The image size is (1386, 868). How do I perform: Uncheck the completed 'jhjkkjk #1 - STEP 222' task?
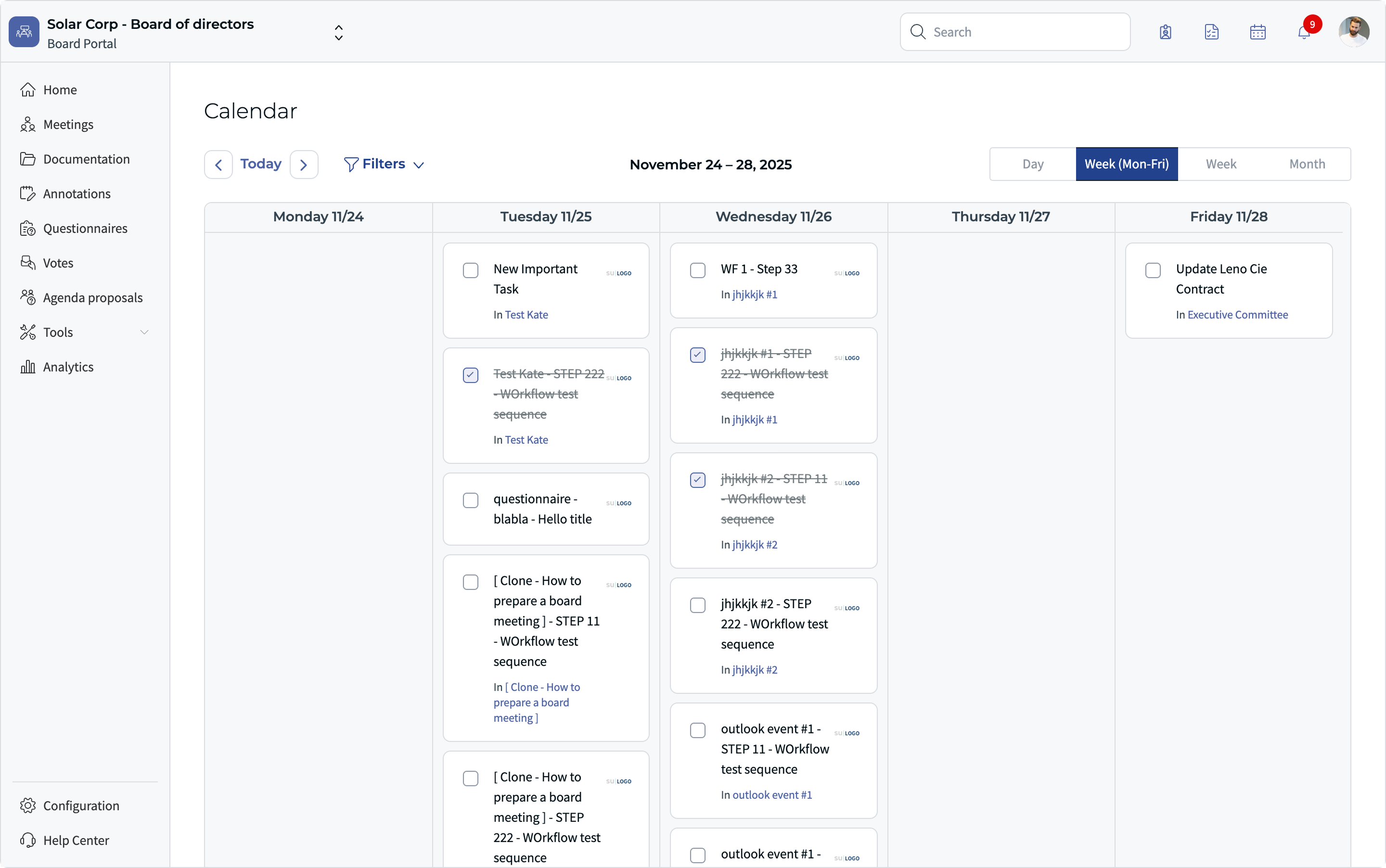(x=698, y=355)
